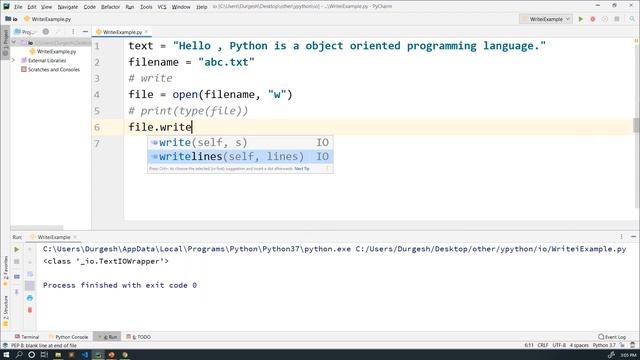Open the Terminal tool window tab

pos(27,337)
